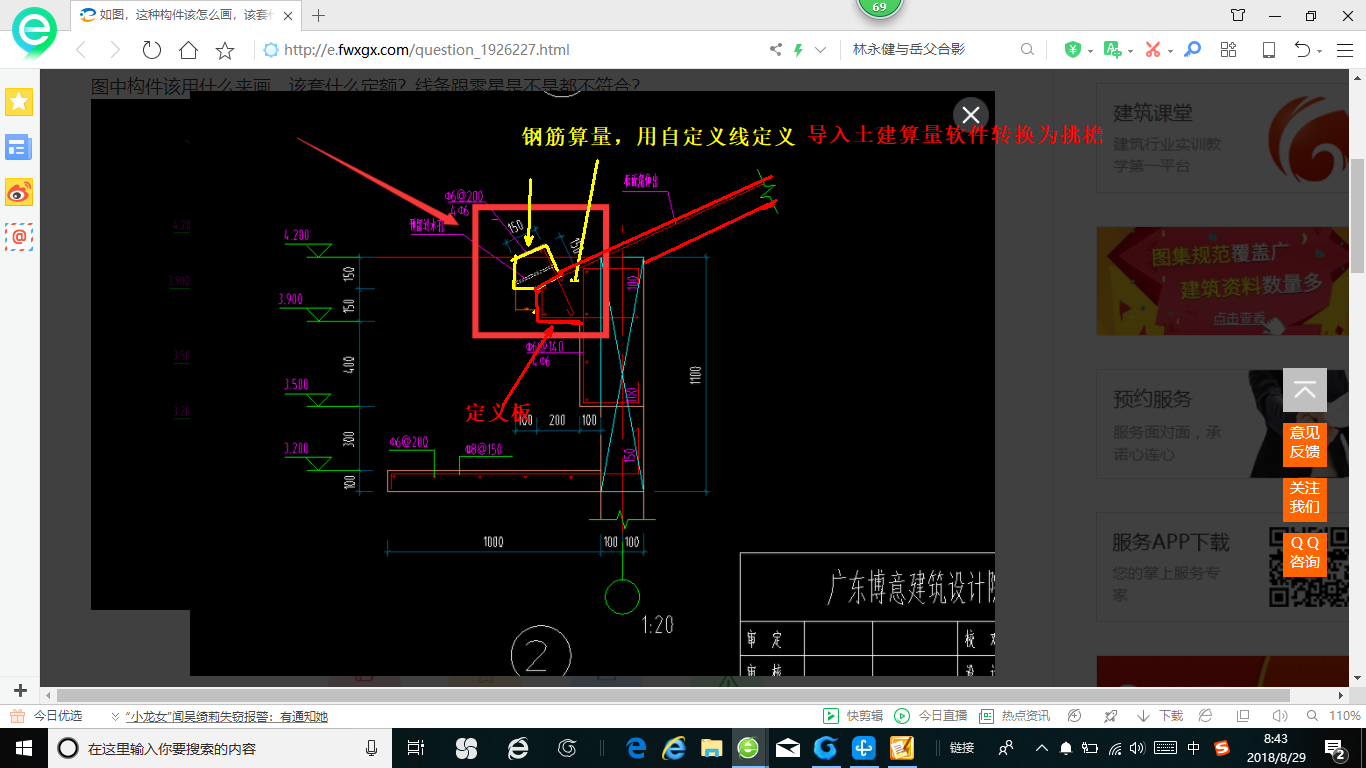Open the skin shirt icon in title bar
The height and width of the screenshot is (768, 1366).
point(1238,15)
